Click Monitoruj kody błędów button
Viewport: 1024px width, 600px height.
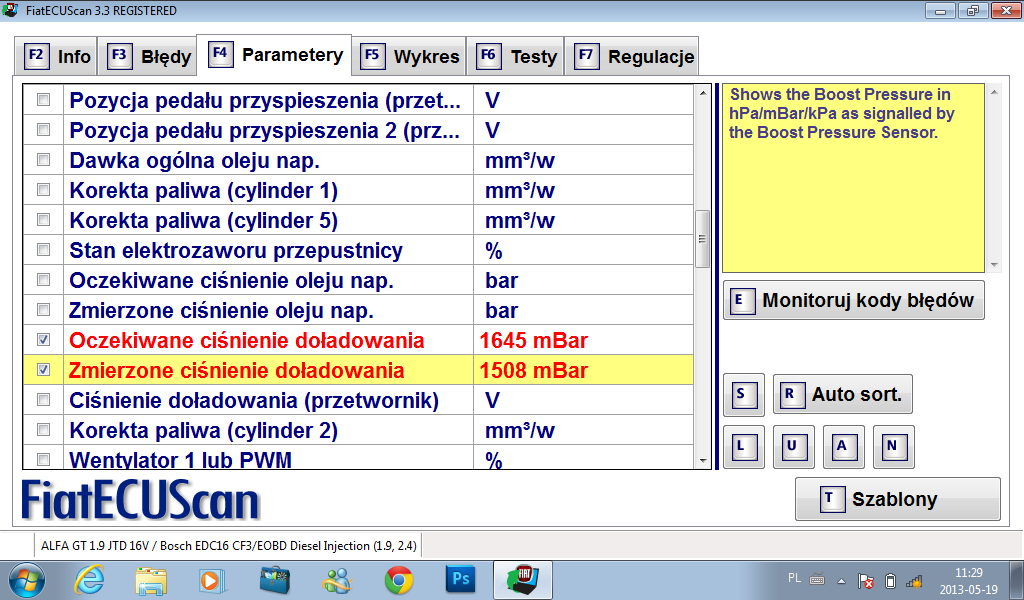pos(854,300)
